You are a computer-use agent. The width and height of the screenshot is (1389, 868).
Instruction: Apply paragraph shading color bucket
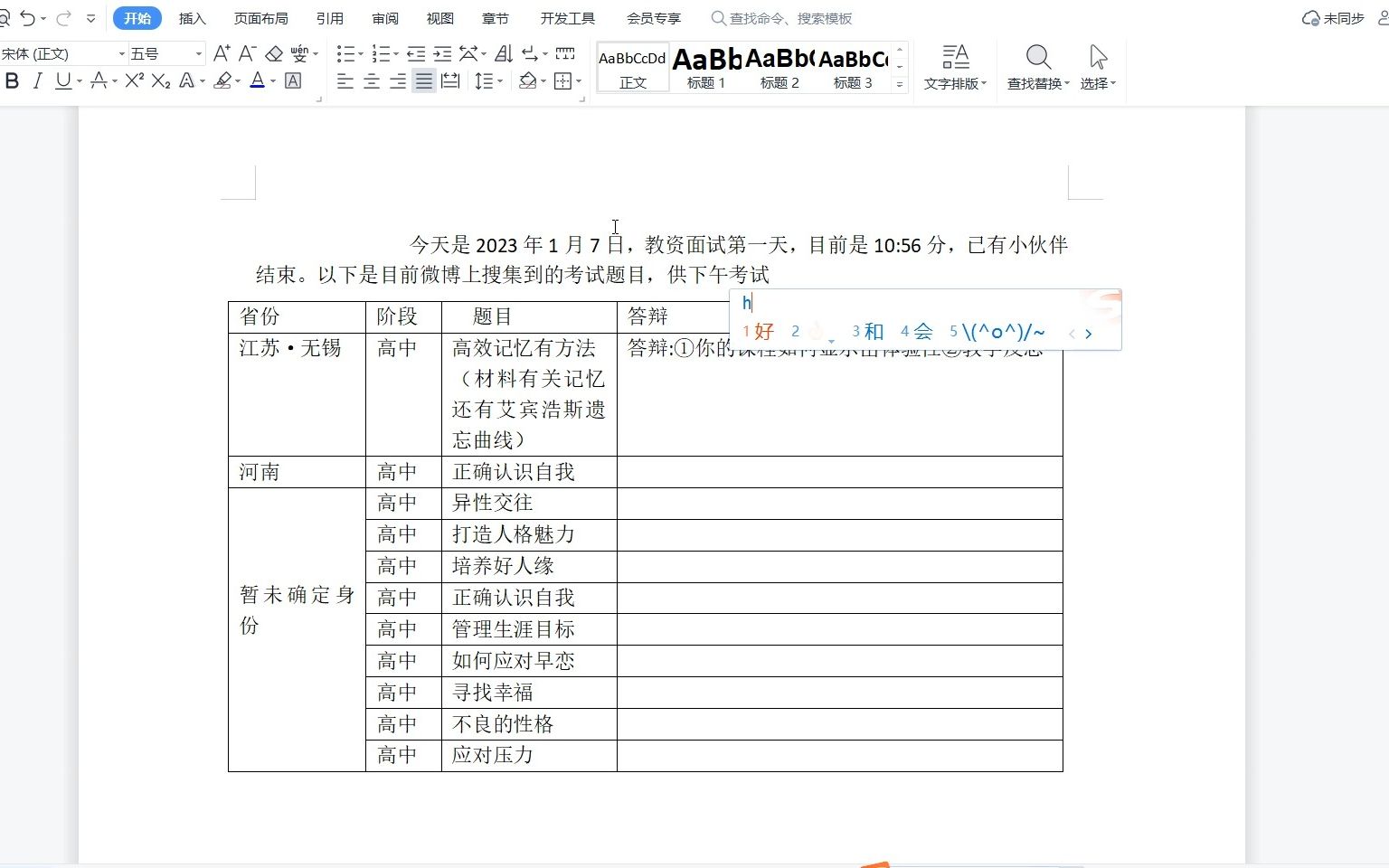(x=528, y=81)
